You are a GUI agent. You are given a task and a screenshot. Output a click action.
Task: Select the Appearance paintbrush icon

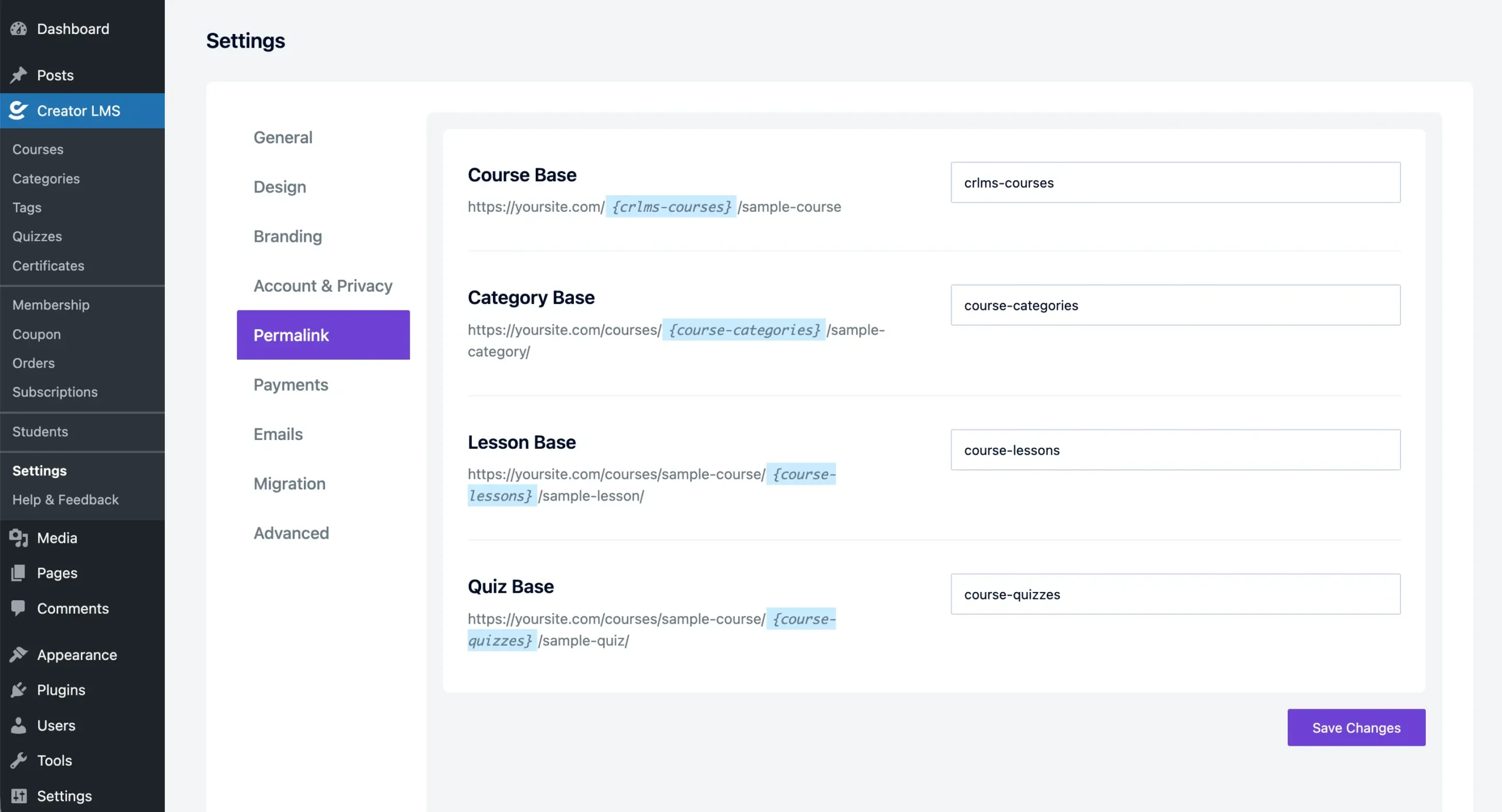point(19,654)
